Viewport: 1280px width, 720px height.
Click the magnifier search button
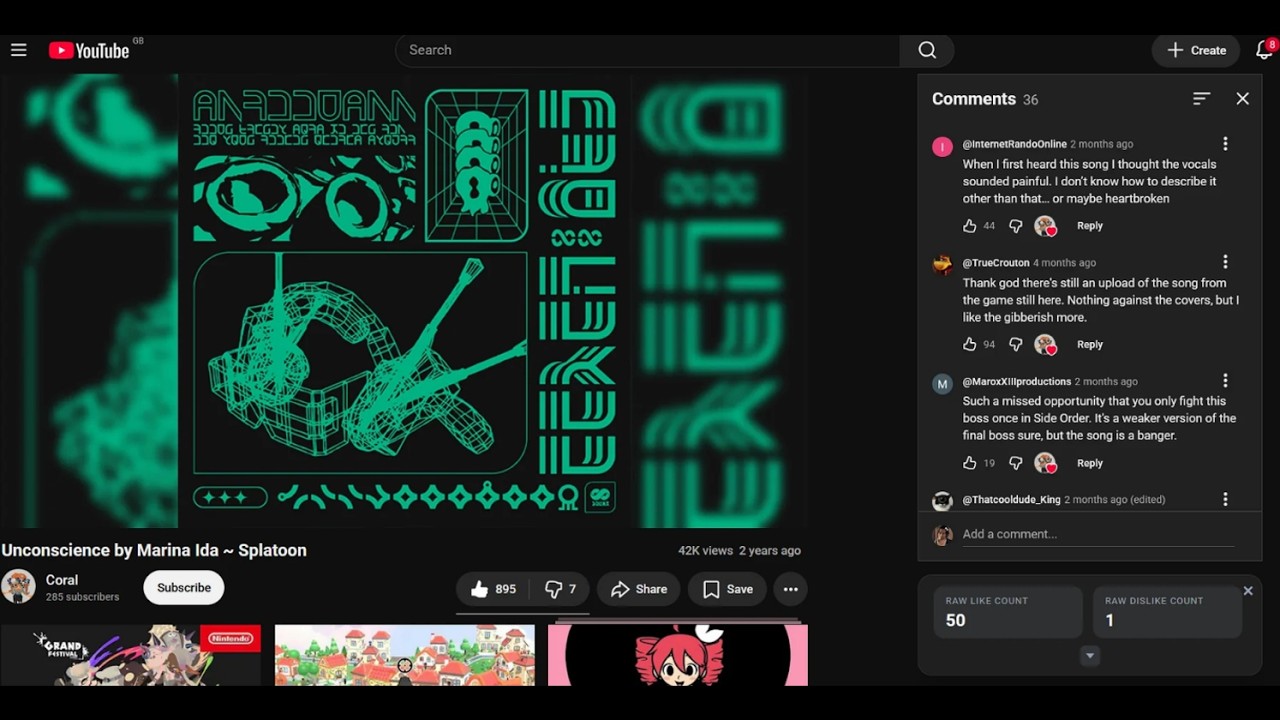(927, 50)
